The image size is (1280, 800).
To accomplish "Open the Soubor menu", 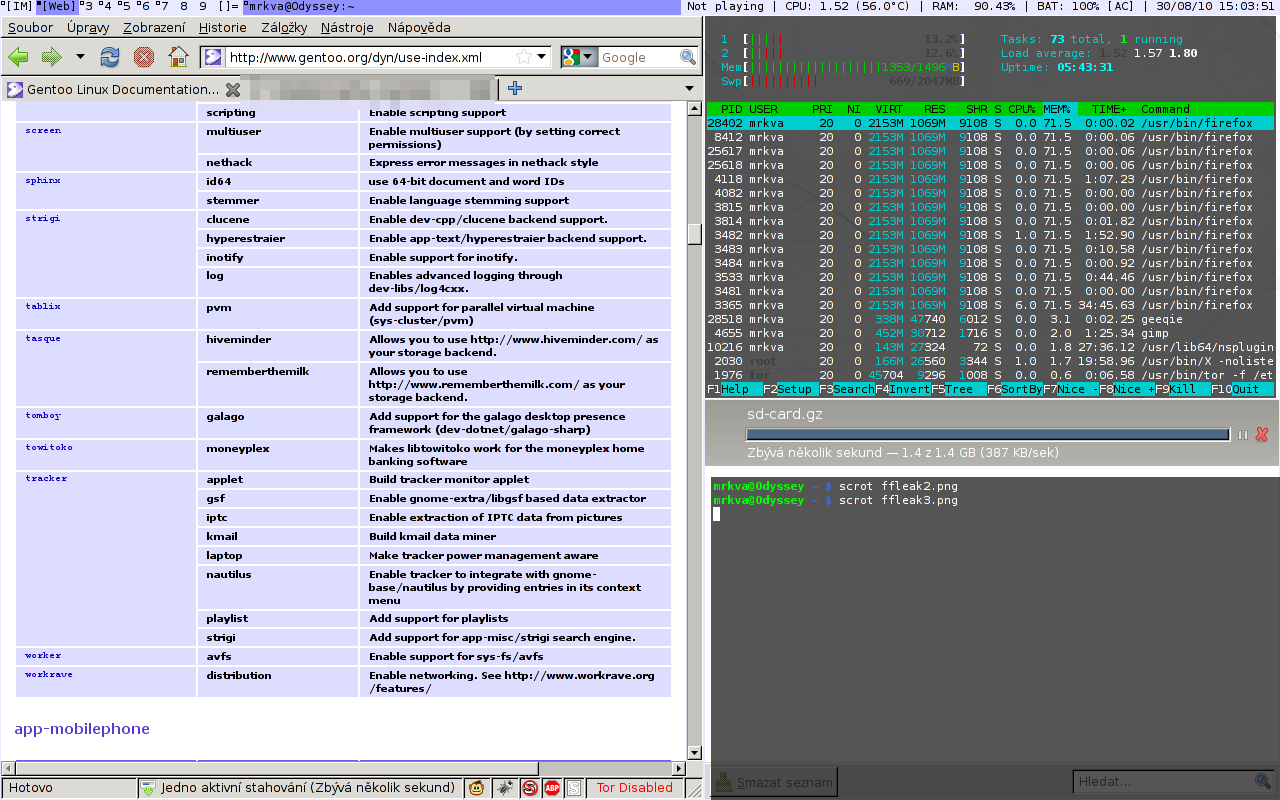I will coord(30,27).
